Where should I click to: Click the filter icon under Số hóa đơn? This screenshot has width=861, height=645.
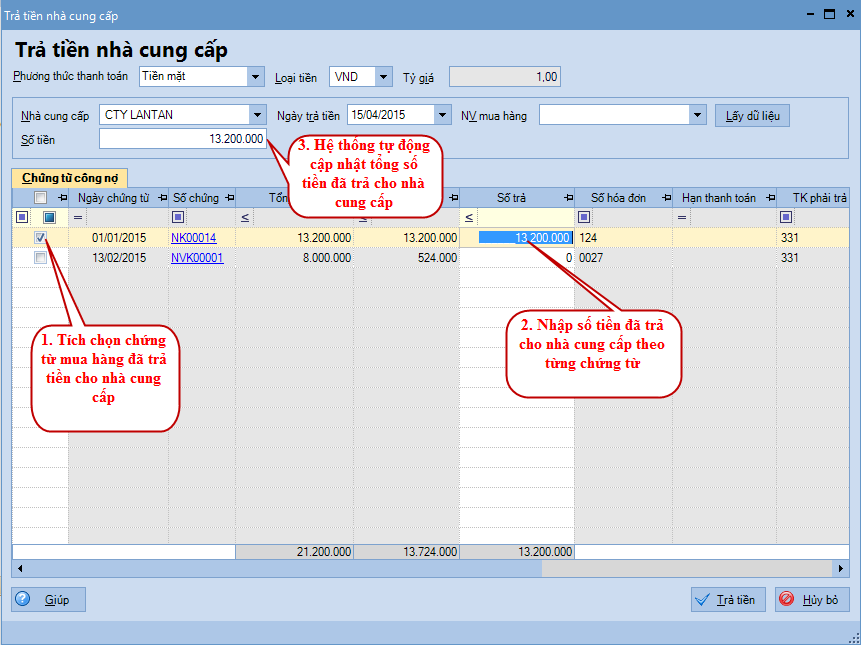[585, 217]
